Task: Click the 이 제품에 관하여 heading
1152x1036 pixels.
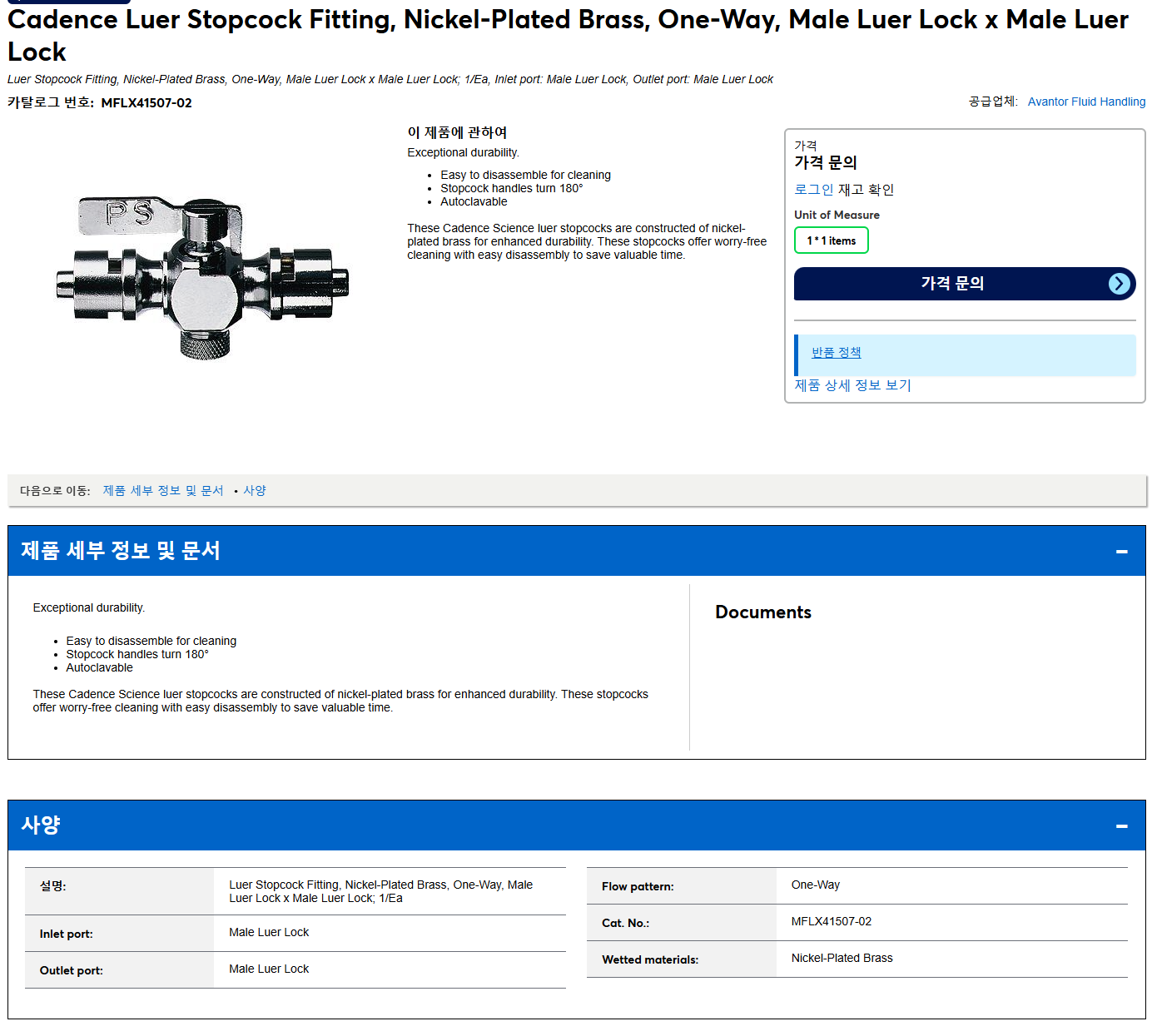Action: 457,133
